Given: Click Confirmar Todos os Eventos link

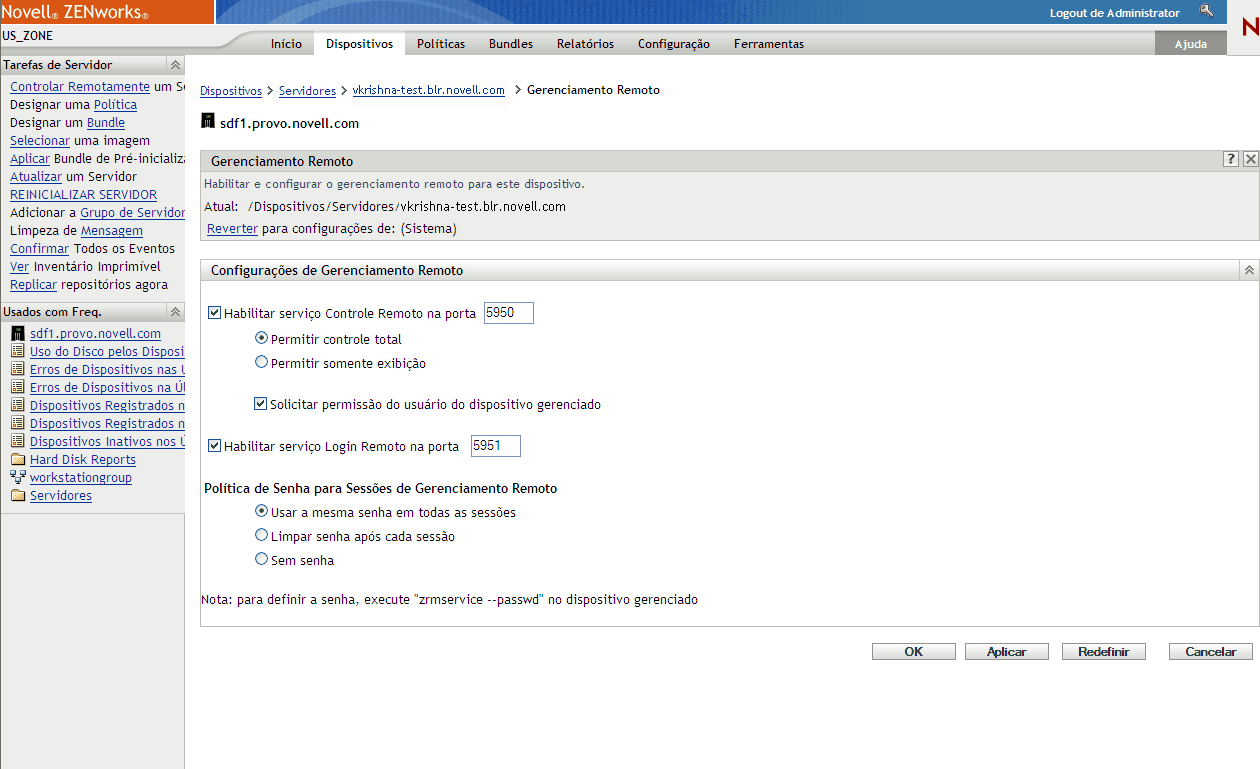Looking at the screenshot, I should (40, 249).
